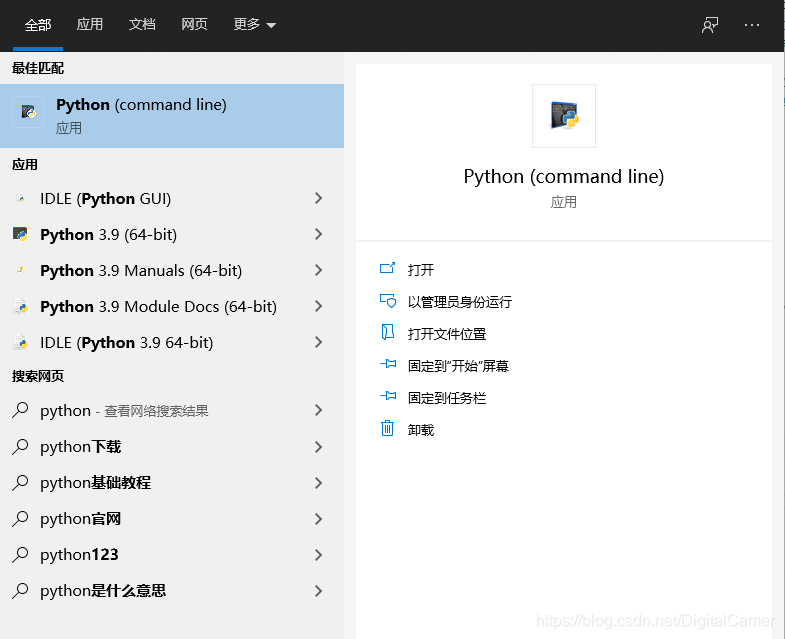Select python123 web suggestion
The image size is (785, 639).
[172, 555]
